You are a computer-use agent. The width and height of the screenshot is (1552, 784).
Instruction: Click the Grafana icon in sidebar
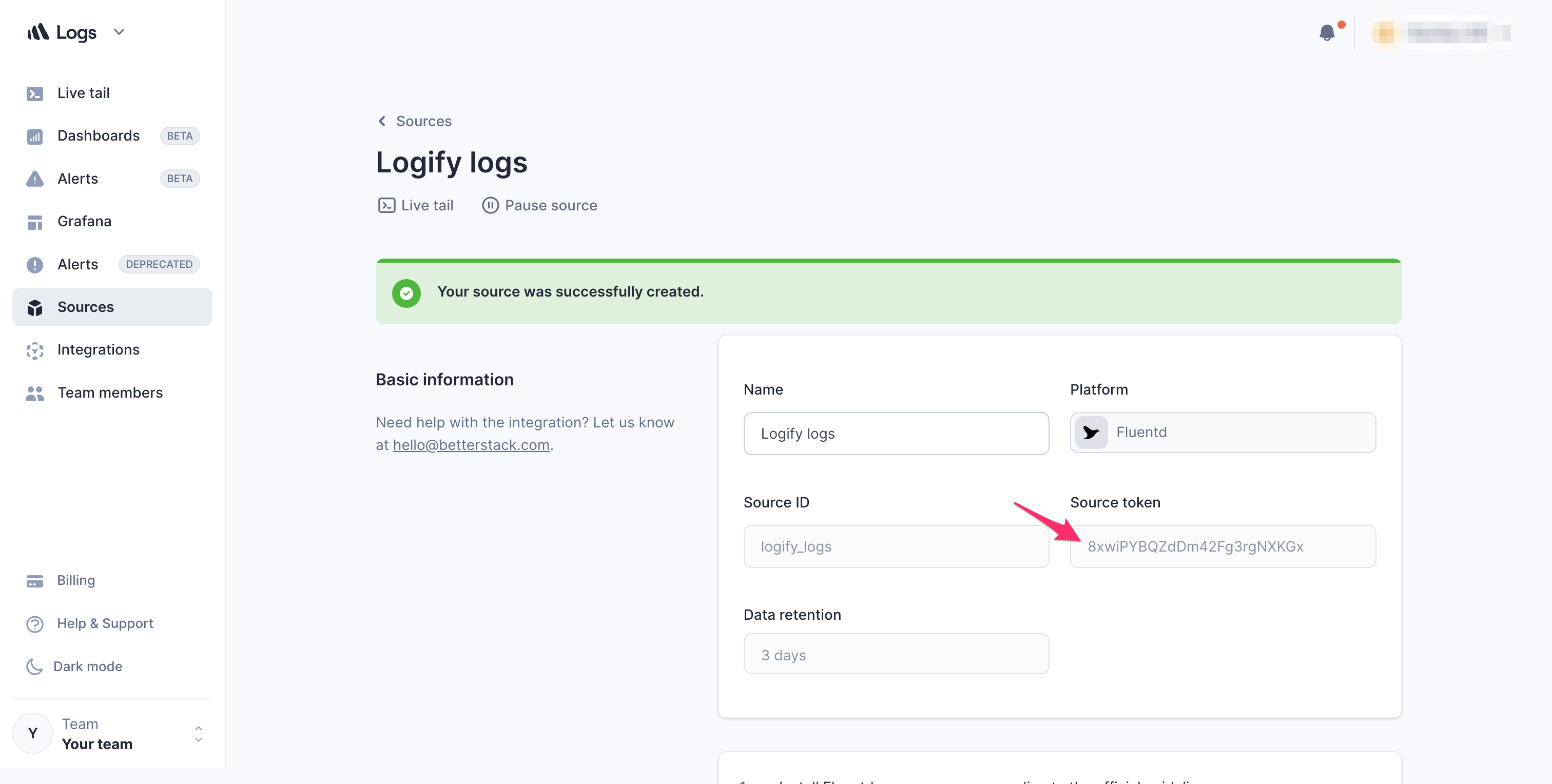(x=34, y=221)
